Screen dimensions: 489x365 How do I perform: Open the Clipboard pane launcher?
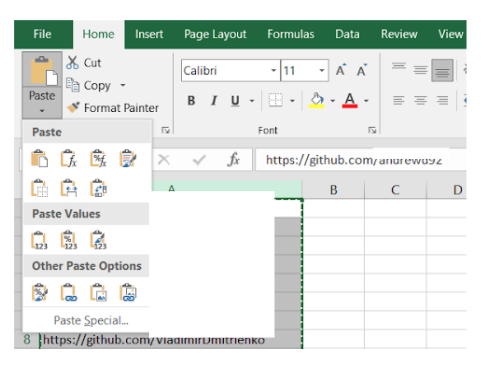coord(165,130)
